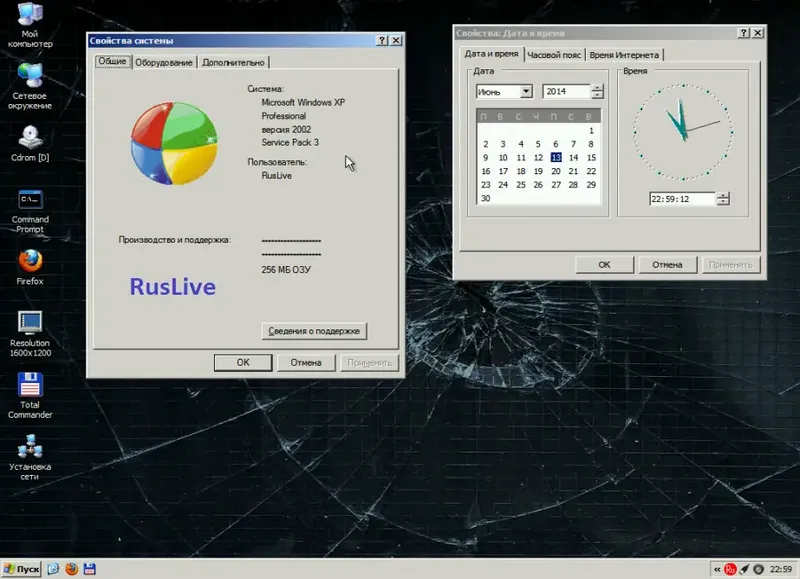Select day 30 in the calendar
The image size is (800, 579).
(486, 198)
